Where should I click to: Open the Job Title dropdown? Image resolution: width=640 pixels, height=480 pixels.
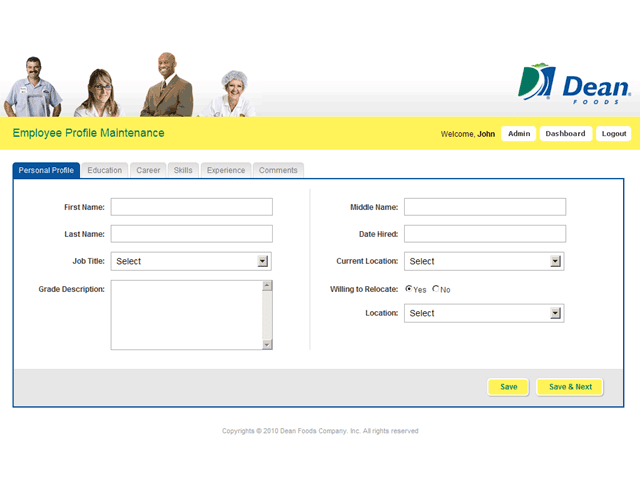[x=191, y=261]
